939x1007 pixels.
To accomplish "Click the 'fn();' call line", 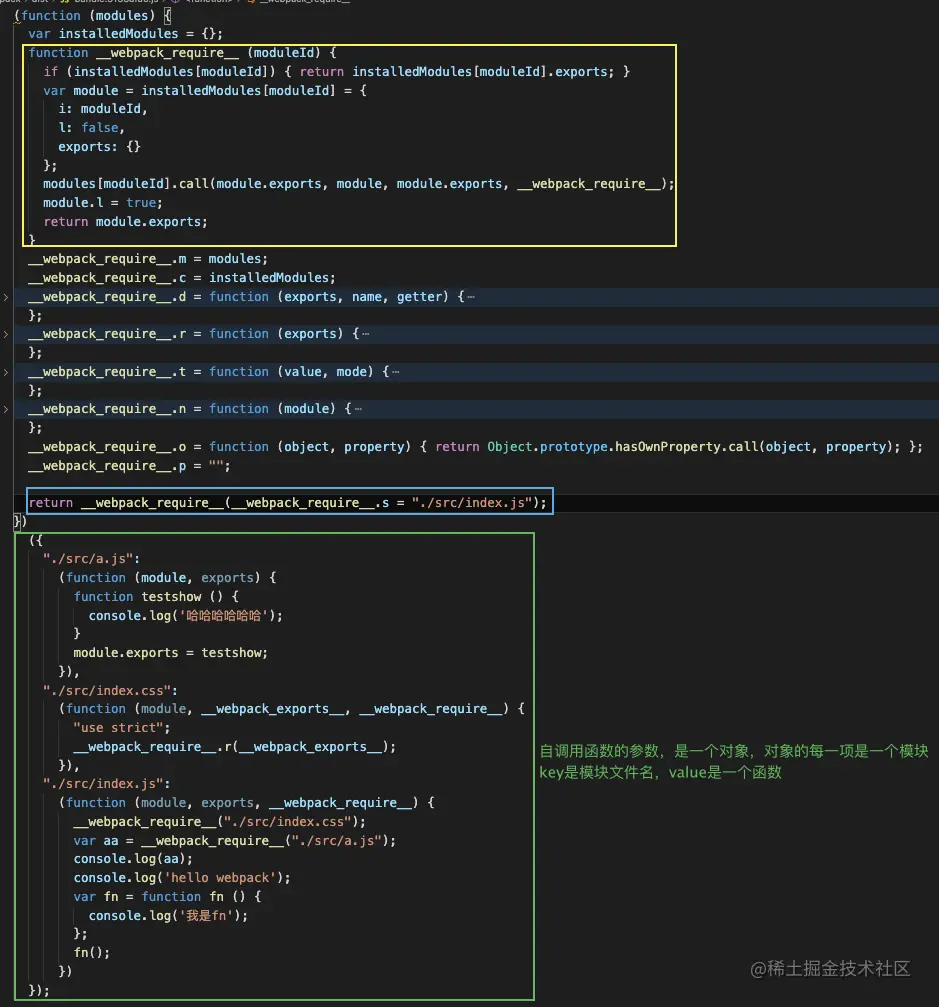I will coord(92,952).
